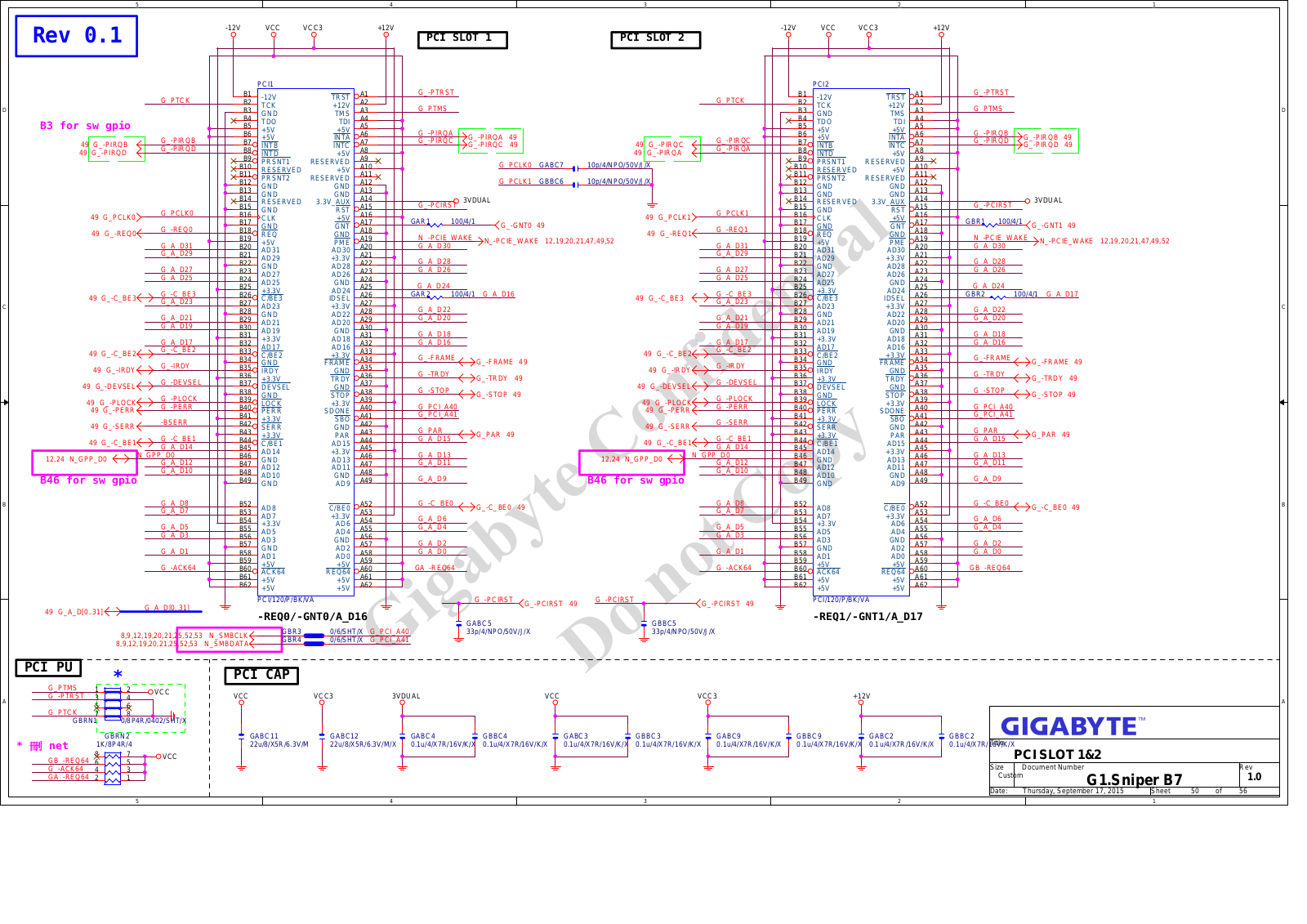Image resolution: width=1307 pixels, height=924 pixels.
Task: Click capacitor label GABC12
Action: click(344, 736)
